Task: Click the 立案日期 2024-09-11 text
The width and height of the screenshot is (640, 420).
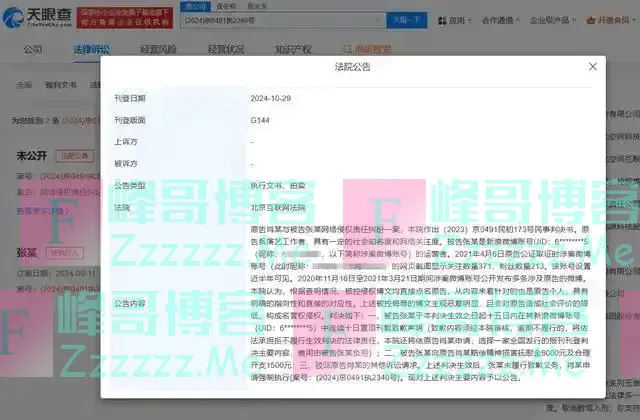Action: (56, 273)
